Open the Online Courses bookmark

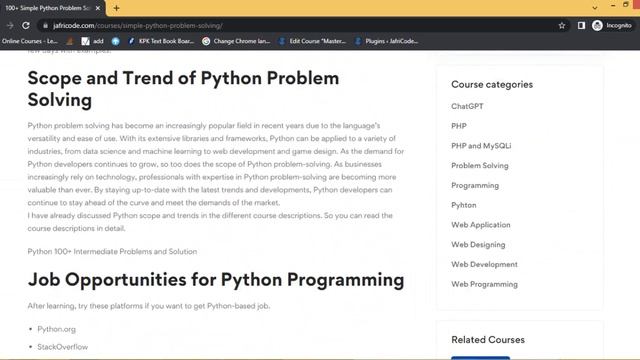(29, 41)
